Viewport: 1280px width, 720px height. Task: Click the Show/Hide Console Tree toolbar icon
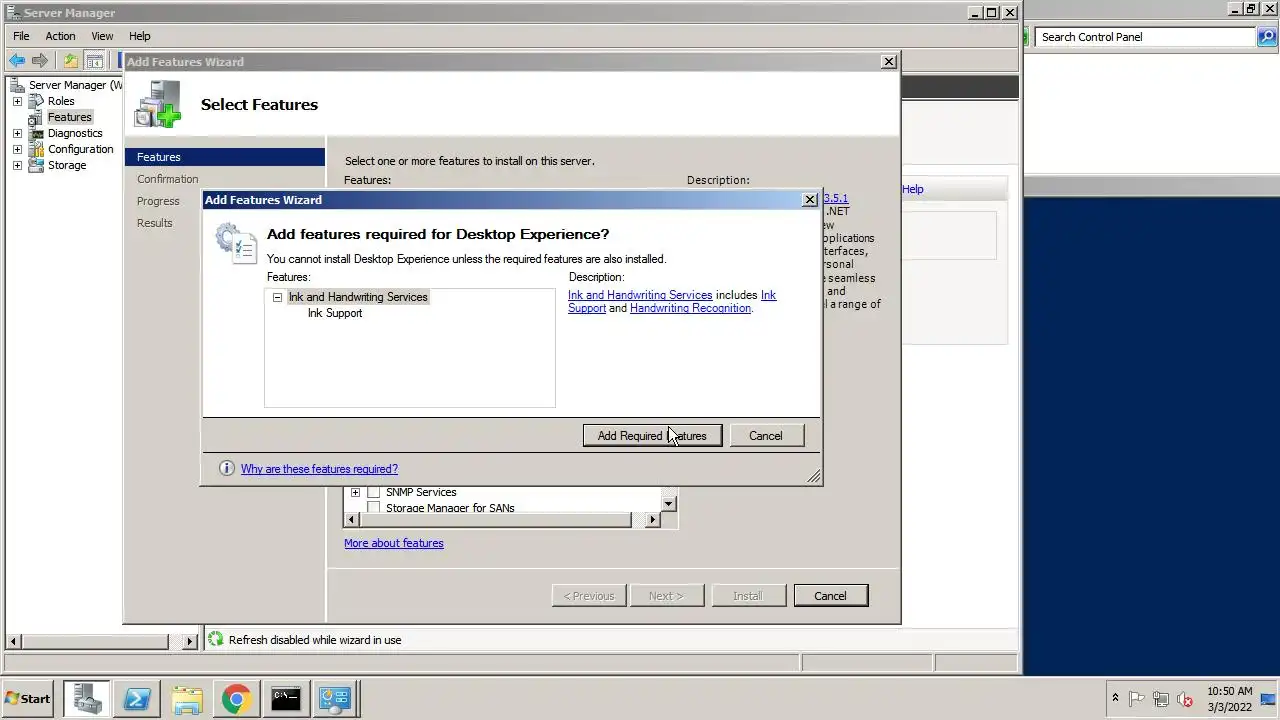point(93,61)
